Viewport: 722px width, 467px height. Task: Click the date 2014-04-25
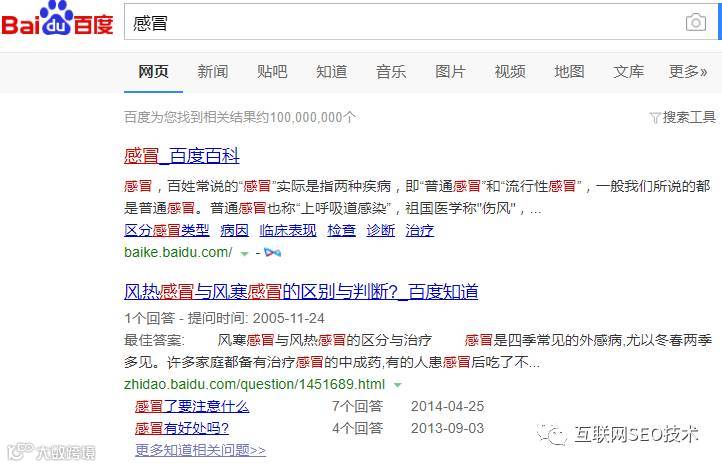point(448,406)
